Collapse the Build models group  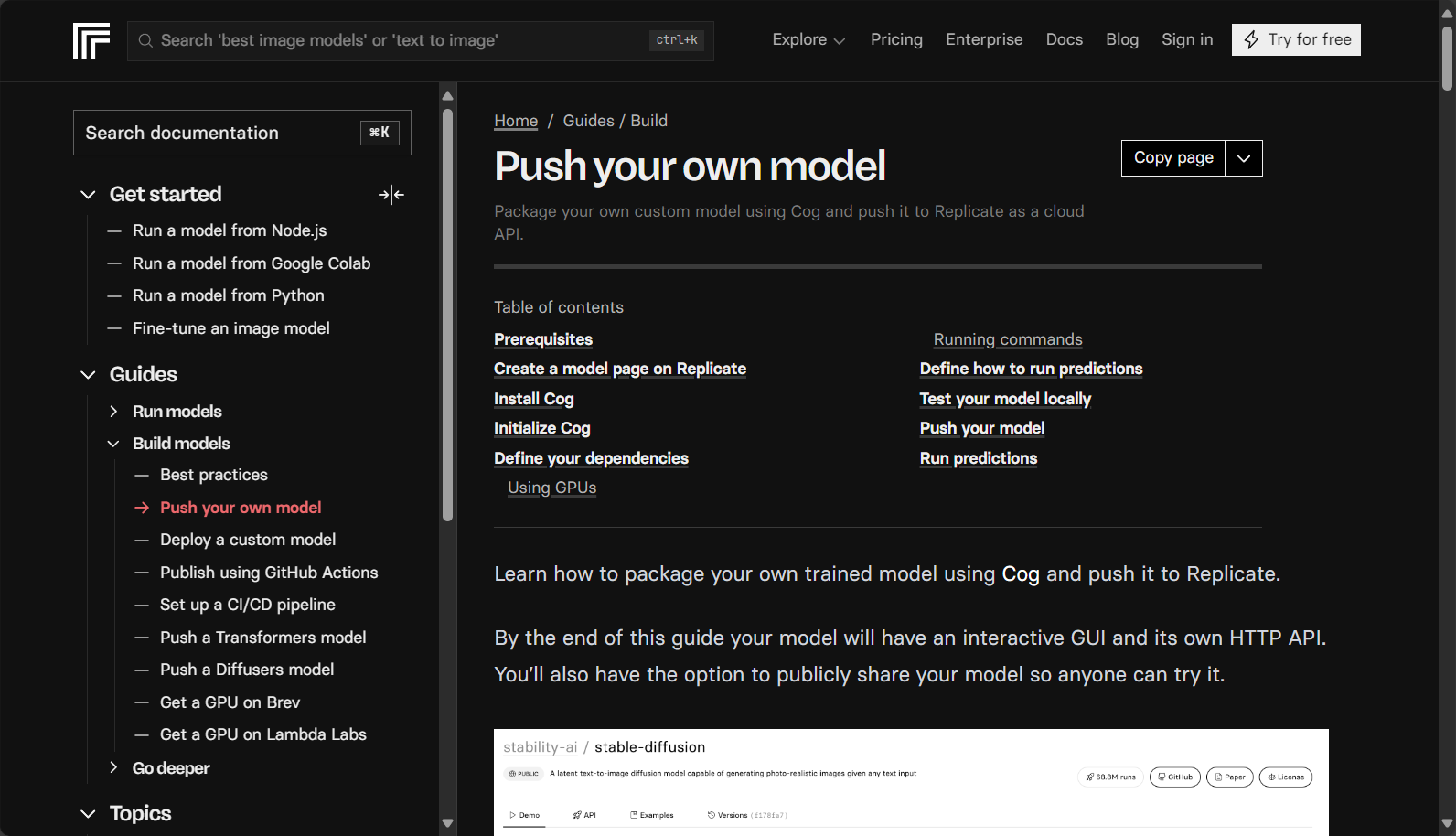pos(113,444)
